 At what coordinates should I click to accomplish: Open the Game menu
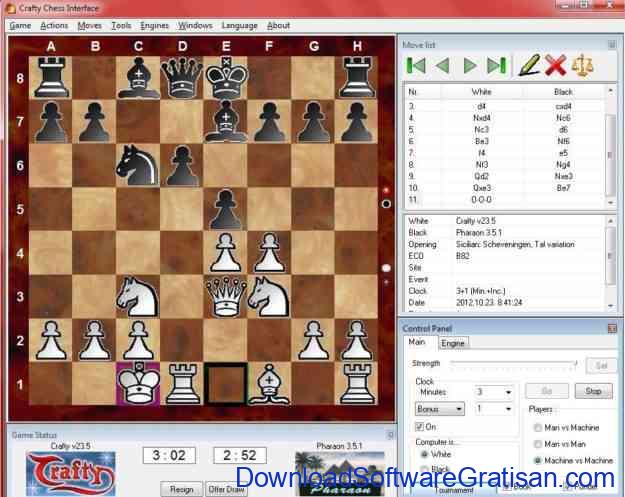(x=20, y=26)
